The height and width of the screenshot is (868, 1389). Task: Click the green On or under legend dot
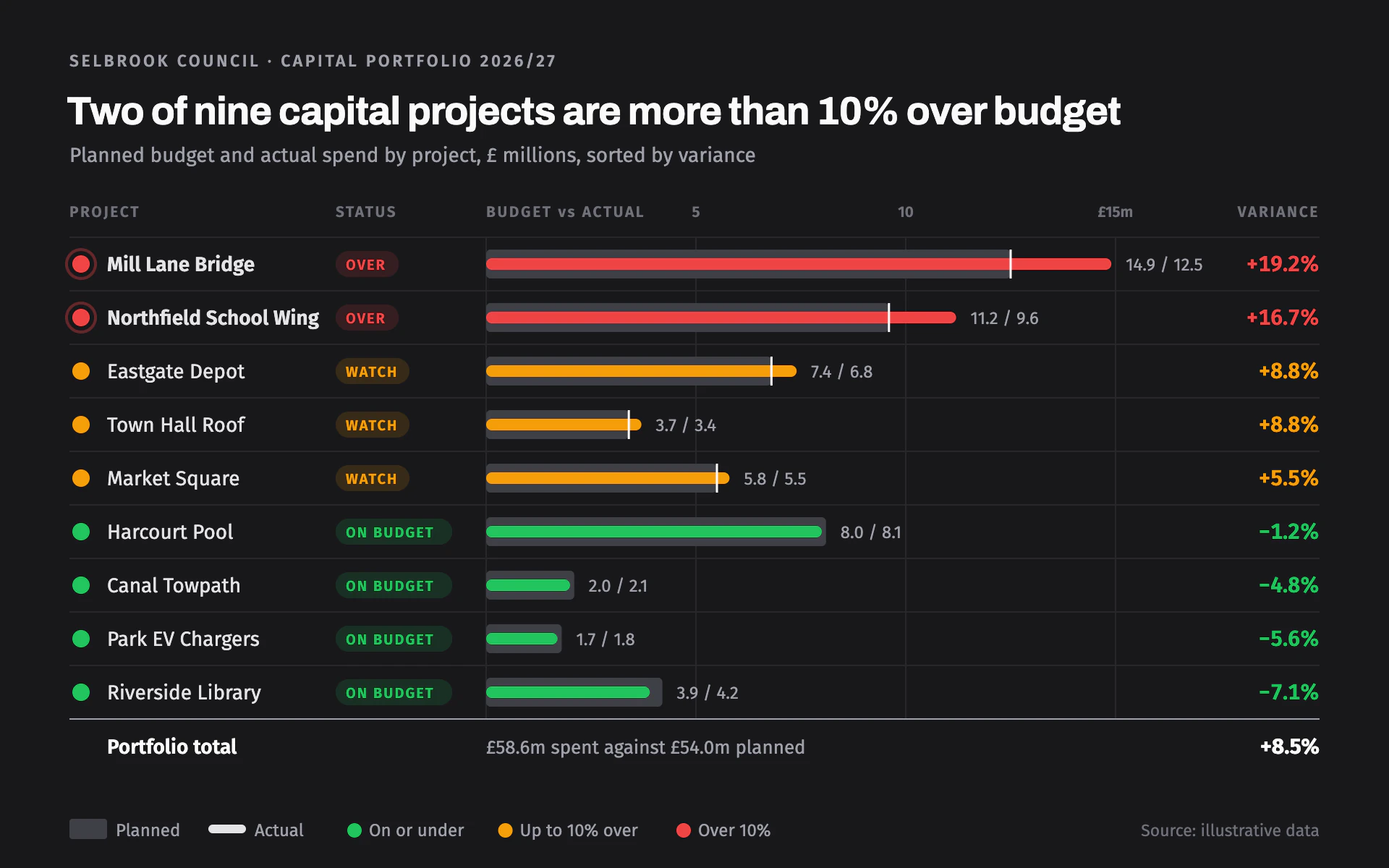(x=354, y=830)
